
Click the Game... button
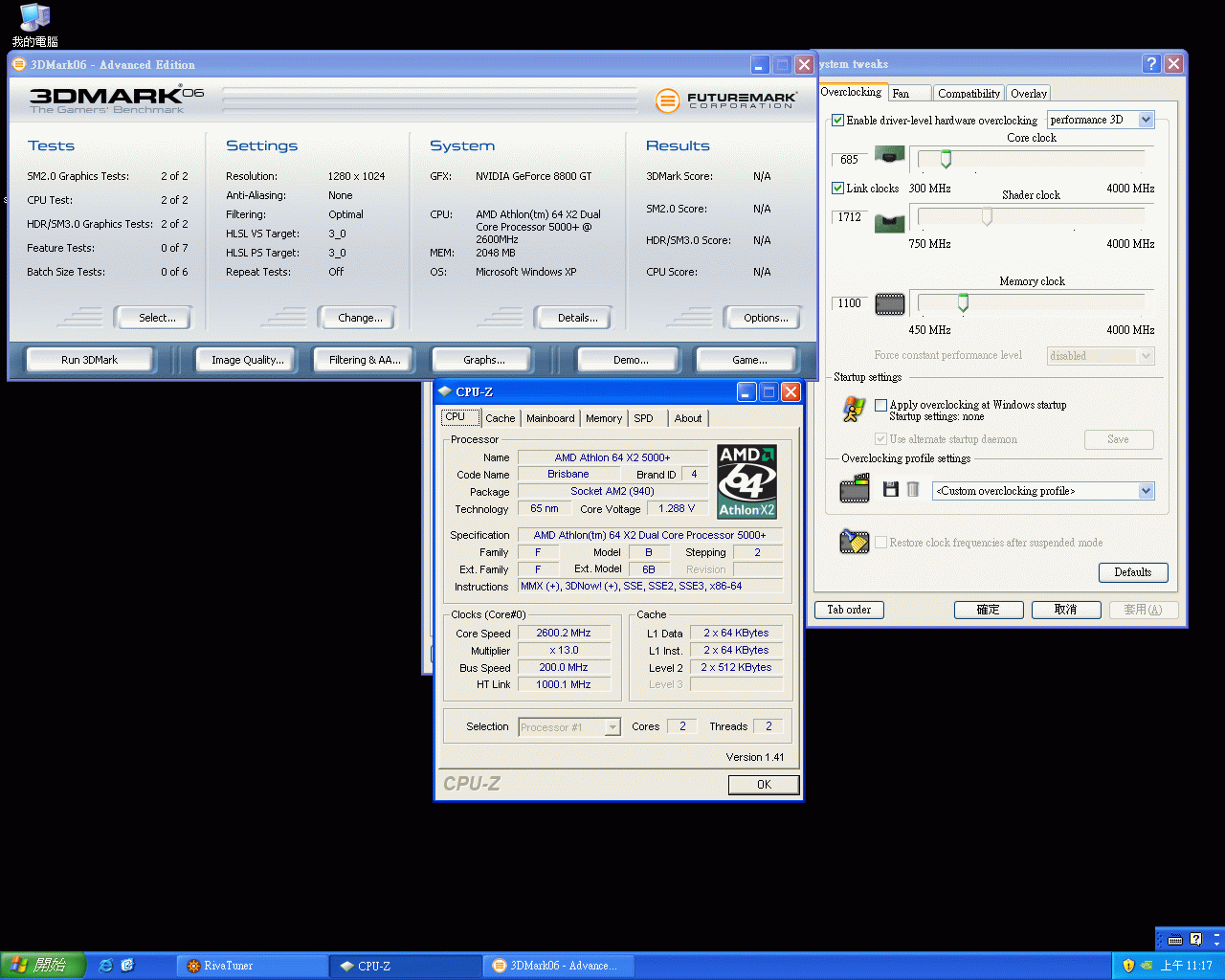click(x=748, y=360)
